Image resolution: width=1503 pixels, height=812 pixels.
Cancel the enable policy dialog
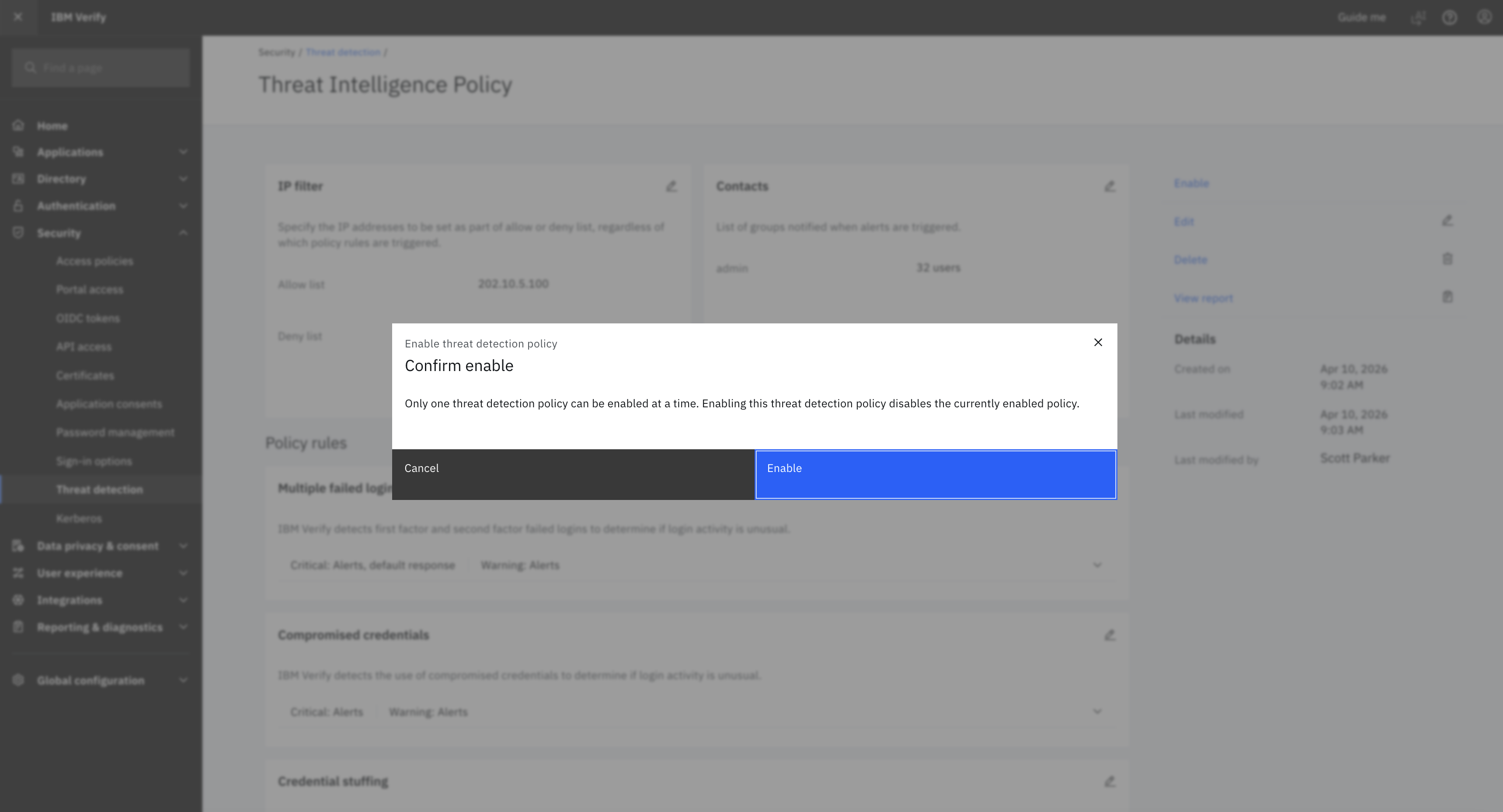573,474
